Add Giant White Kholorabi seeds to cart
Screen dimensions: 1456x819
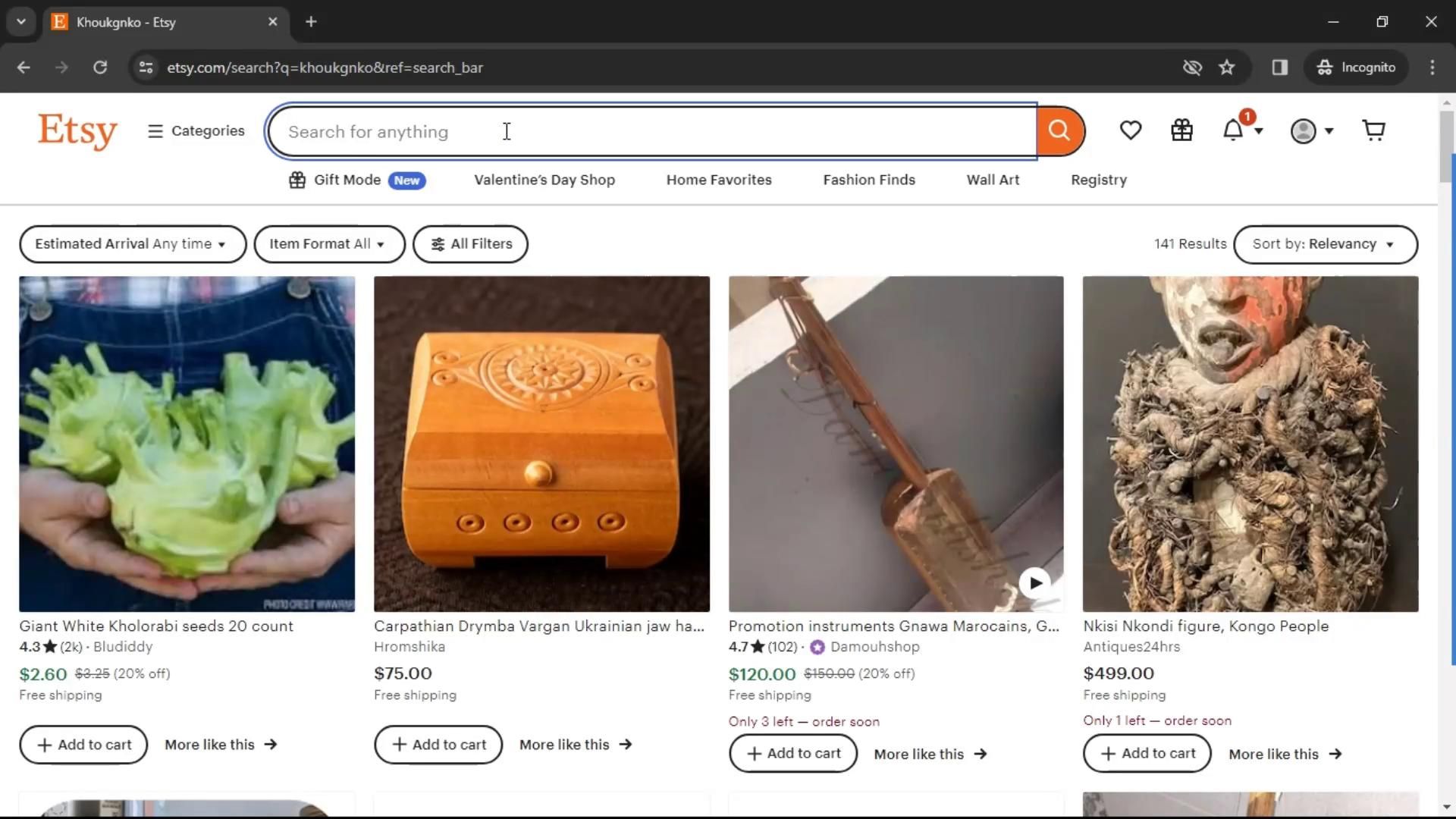tap(83, 745)
